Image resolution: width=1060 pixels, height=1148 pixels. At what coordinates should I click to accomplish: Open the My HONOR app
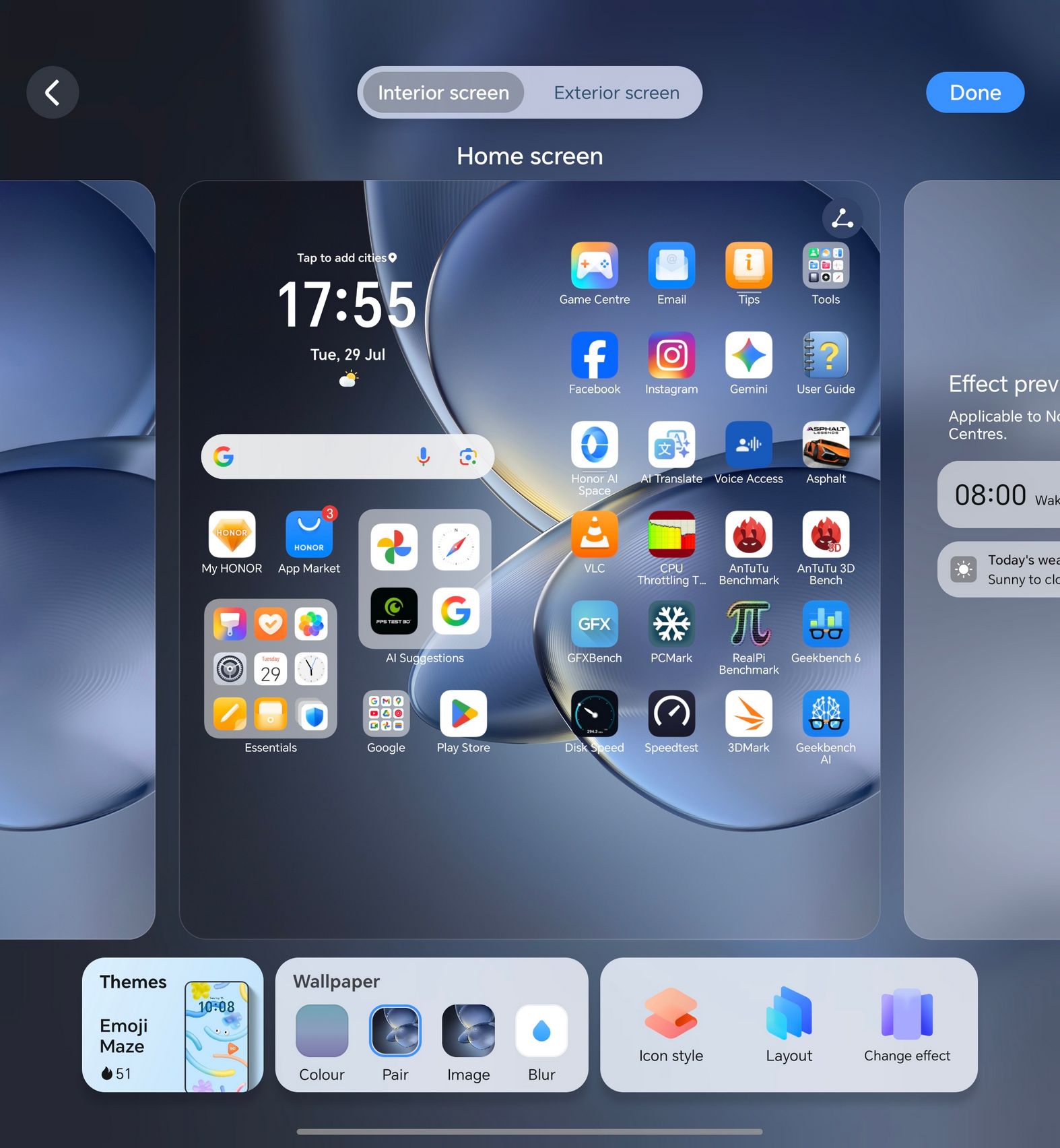232,534
